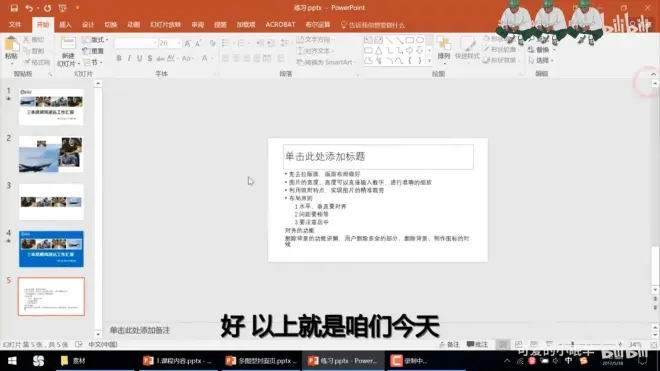Switch to the 插入 ribbon tab

(65, 25)
